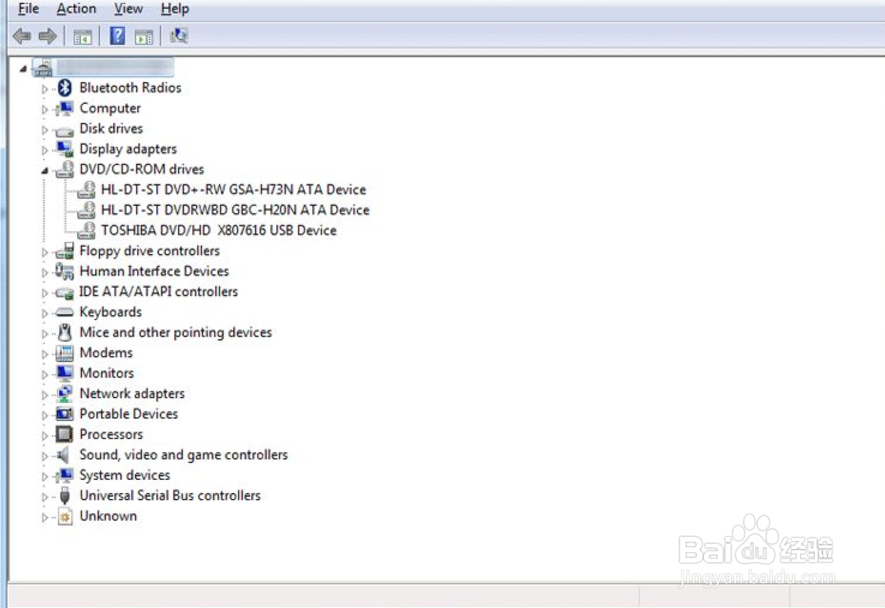Screen dimensions: 885x608
Task: Select the Keyboards category icon
Action: click(63, 312)
